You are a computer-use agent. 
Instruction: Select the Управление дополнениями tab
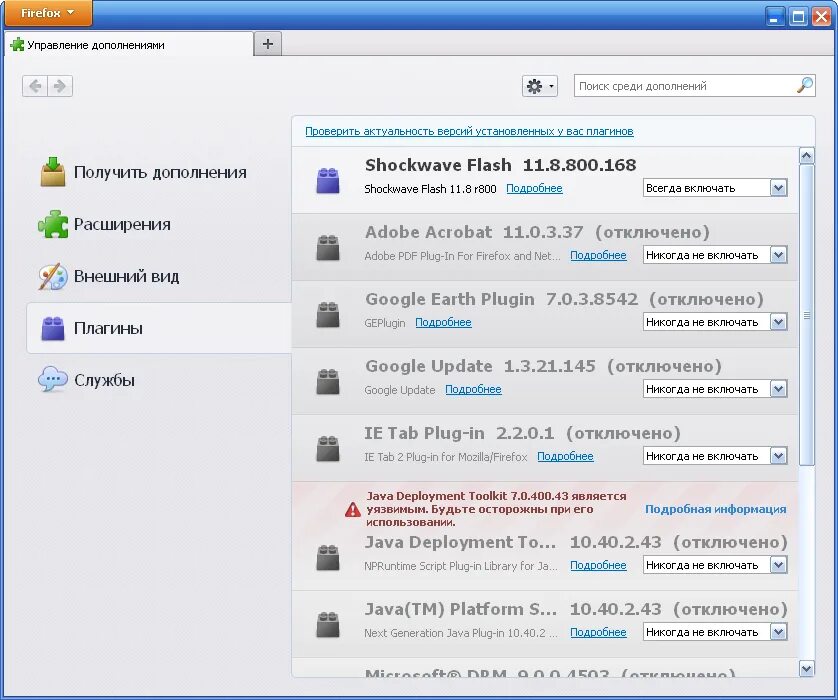(x=128, y=45)
